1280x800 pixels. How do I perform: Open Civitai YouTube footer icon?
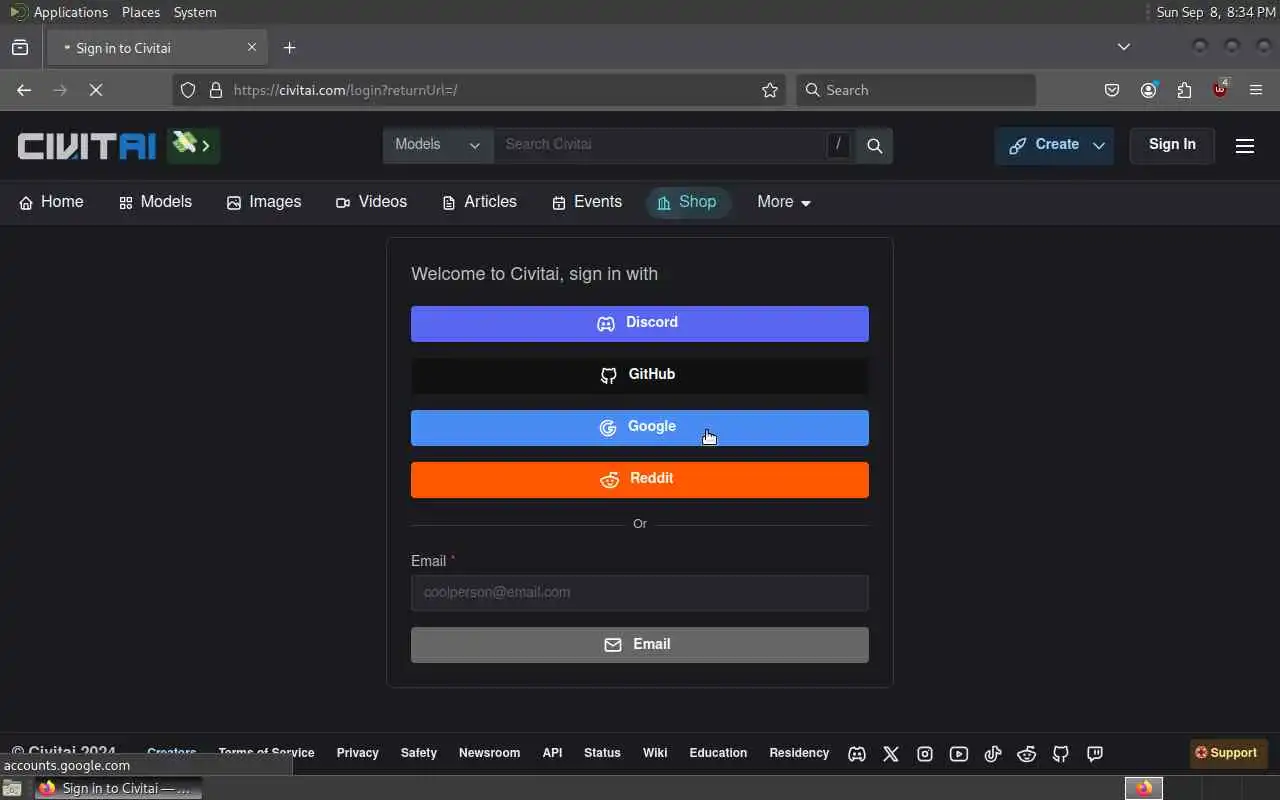[x=959, y=754]
